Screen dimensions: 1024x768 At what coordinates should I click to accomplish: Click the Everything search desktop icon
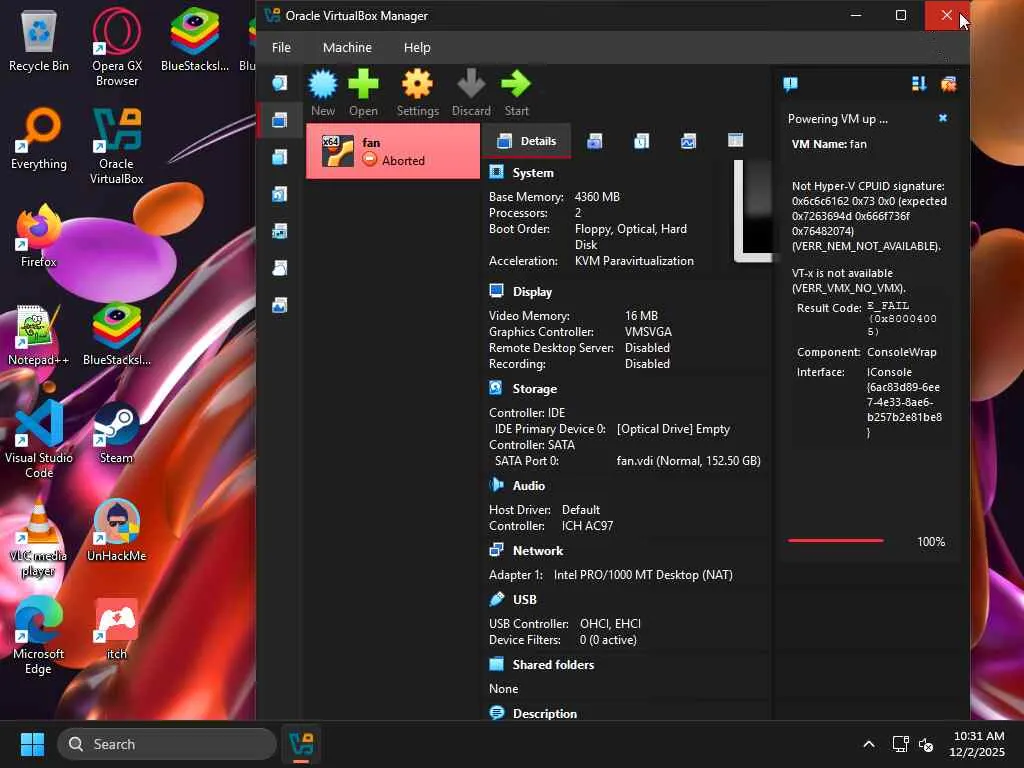39,138
